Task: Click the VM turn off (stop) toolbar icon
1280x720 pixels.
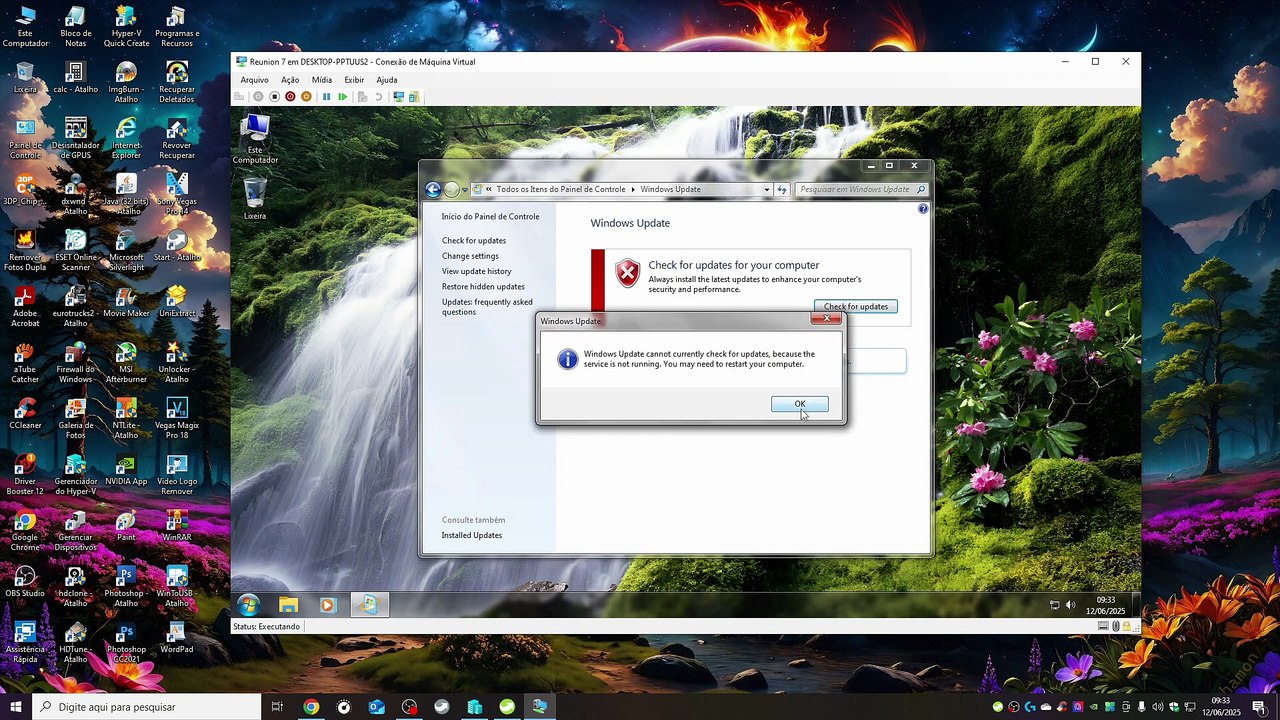Action: pos(274,97)
